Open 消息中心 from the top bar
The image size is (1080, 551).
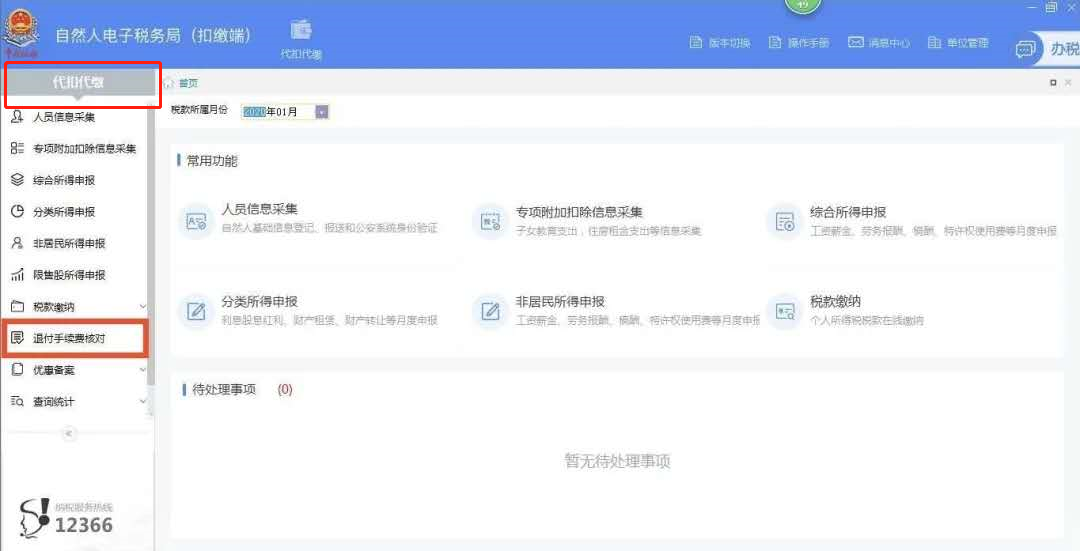click(x=879, y=43)
